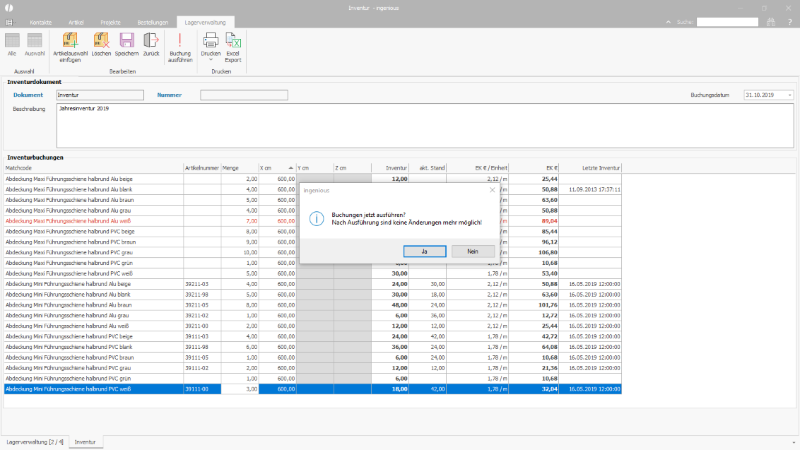Click the Auswahl toolbar icon
Screen dimensions: 800x450
(x=35, y=41)
